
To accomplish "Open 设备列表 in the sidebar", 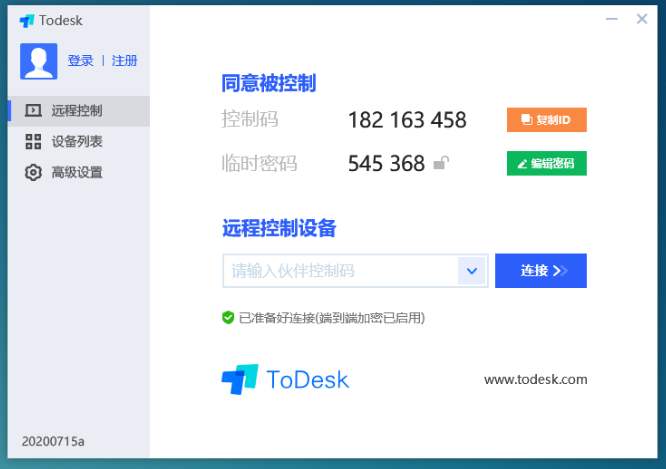I will coord(79,141).
